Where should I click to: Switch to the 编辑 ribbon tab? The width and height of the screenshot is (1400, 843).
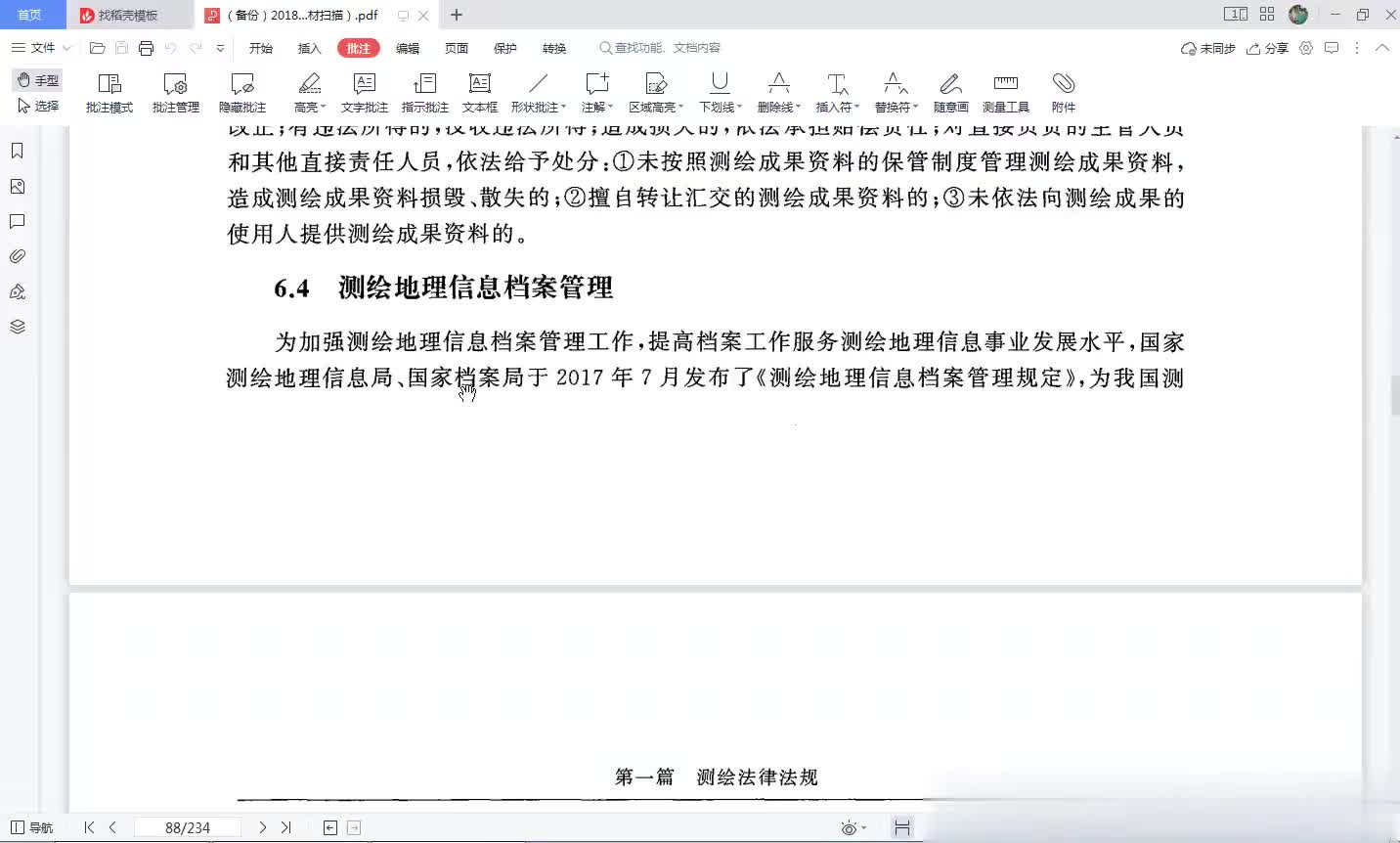[408, 48]
